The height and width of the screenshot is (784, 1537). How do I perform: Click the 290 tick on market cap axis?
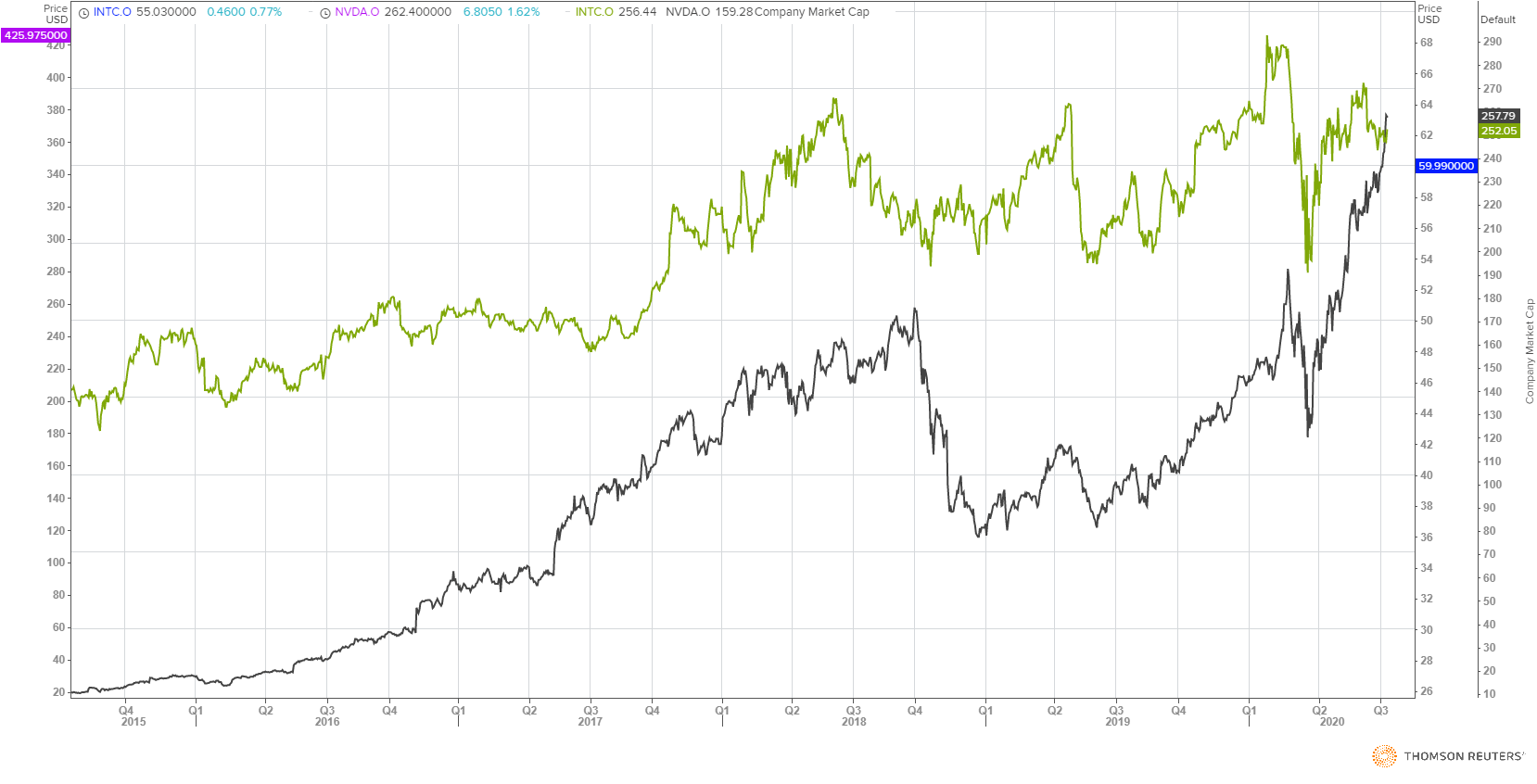[1492, 42]
